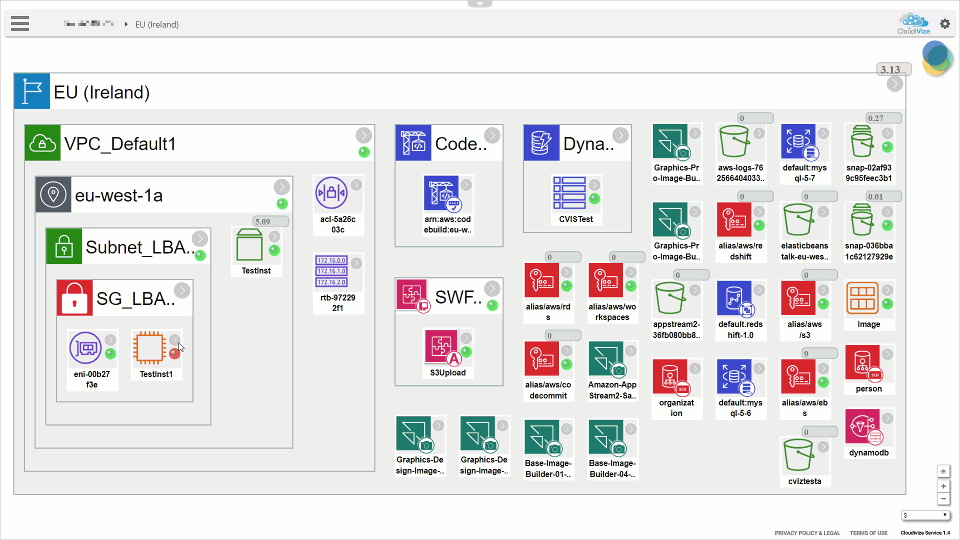This screenshot has height=540, width=960.
Task: Select the alias/aws/rds key icon
Action: (x=541, y=280)
